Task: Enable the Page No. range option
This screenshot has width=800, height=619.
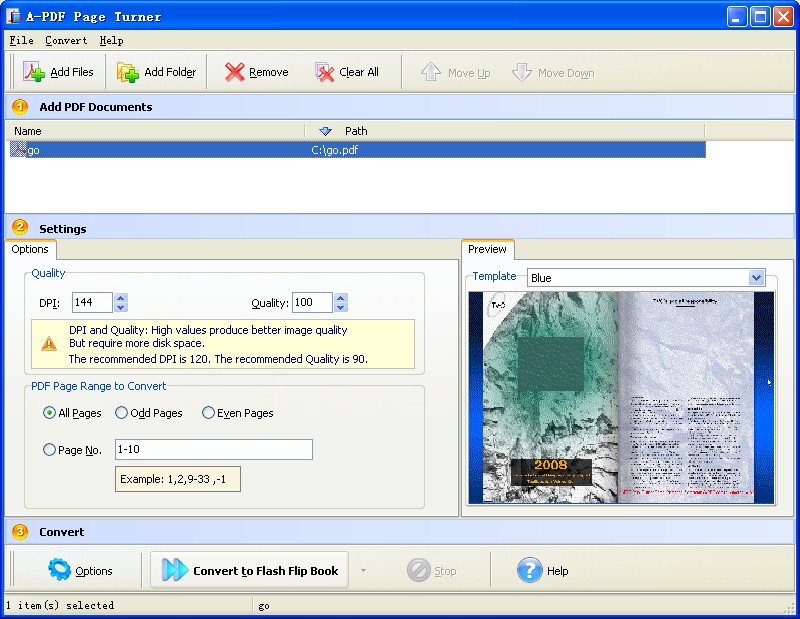Action: coord(48,448)
